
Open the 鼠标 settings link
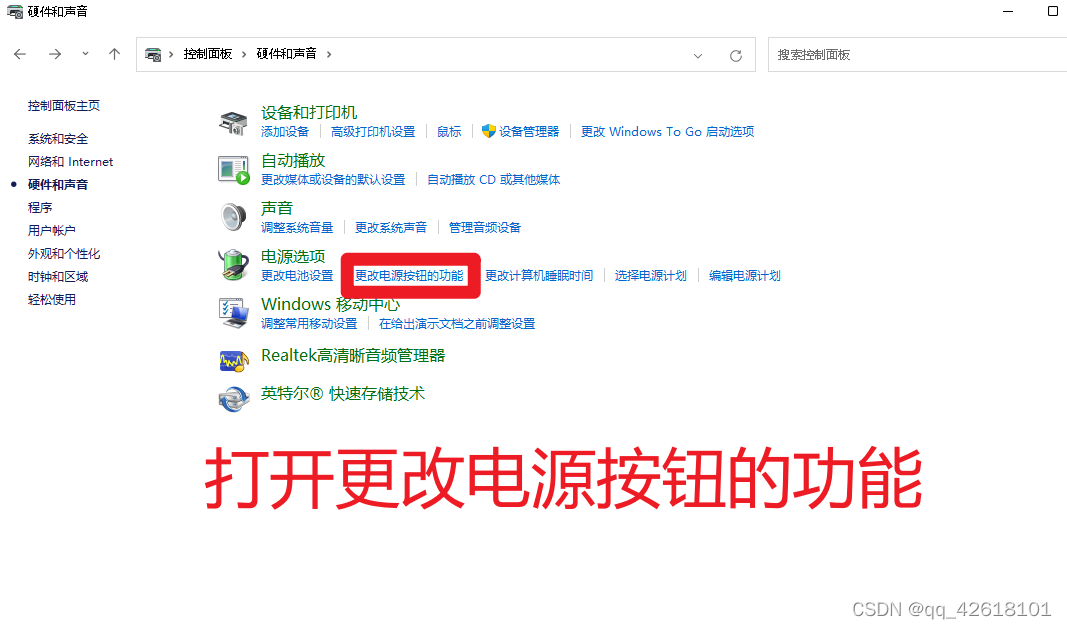[449, 132]
